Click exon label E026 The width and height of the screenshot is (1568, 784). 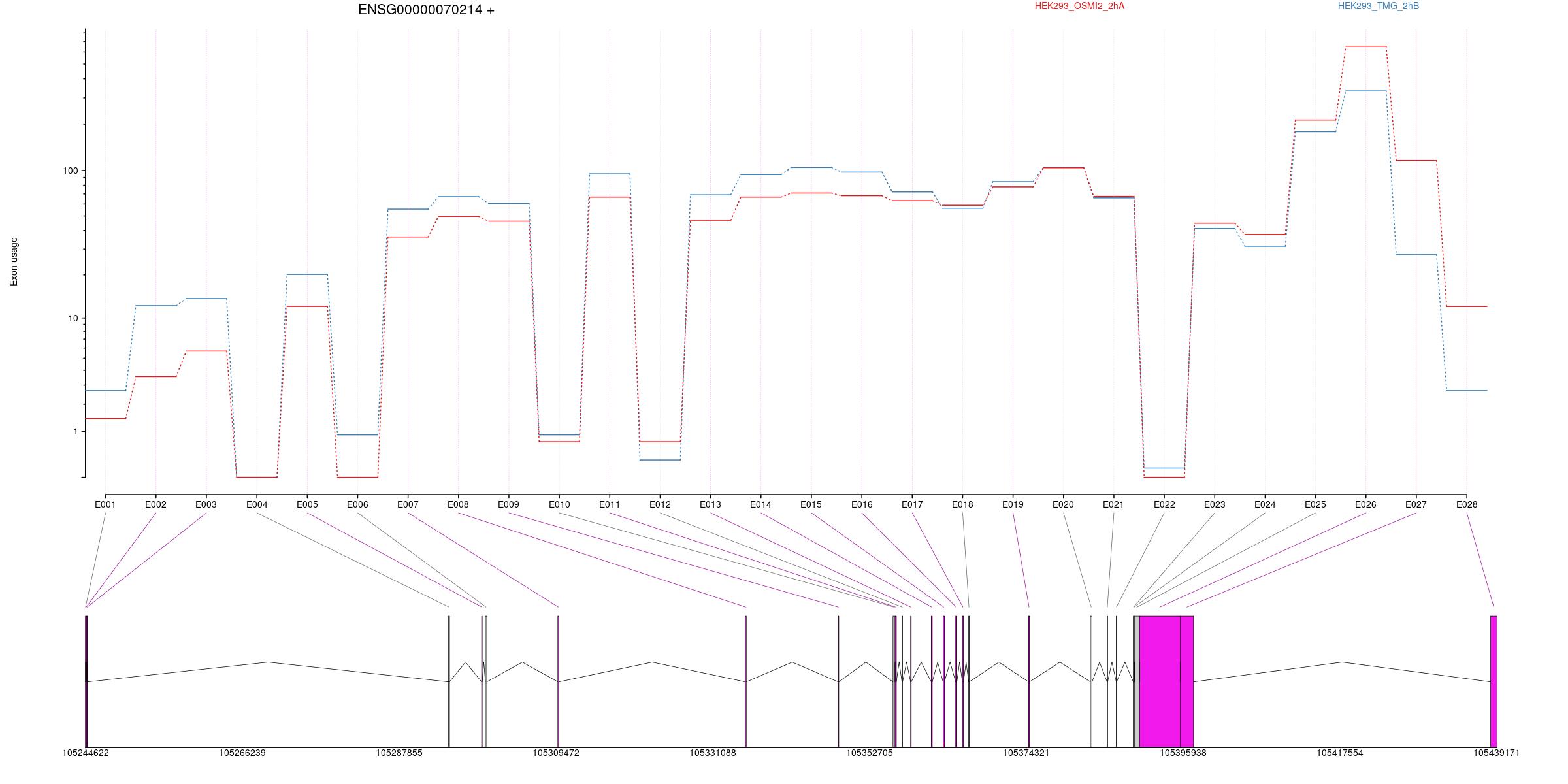(x=1365, y=504)
